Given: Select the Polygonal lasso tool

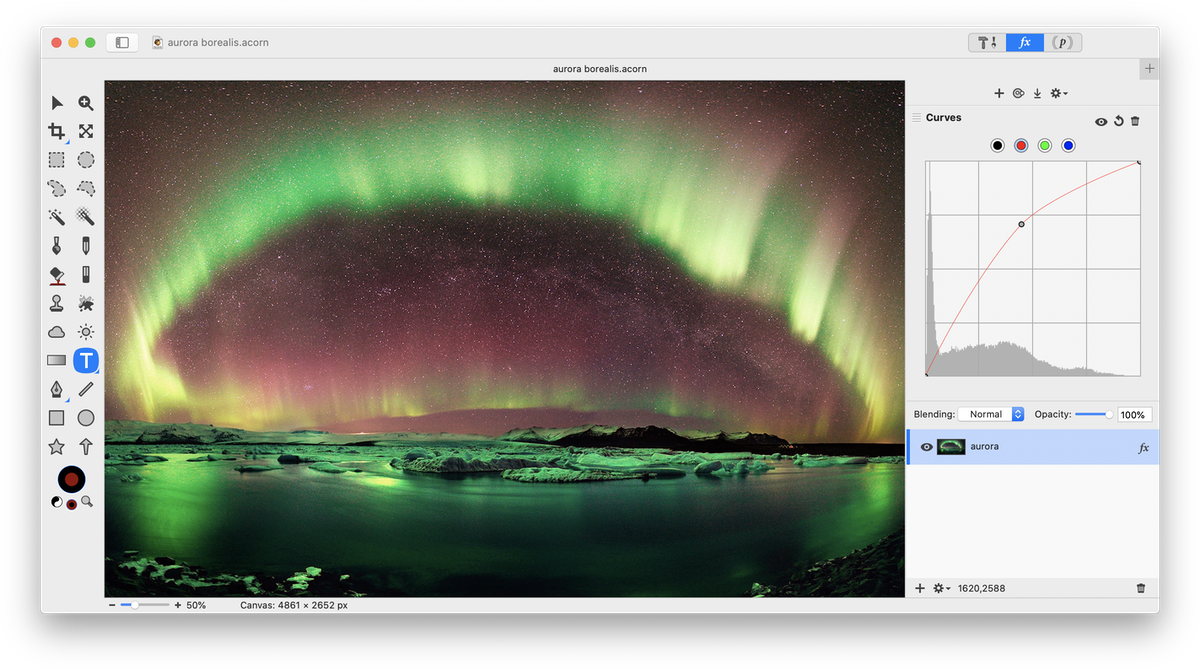Looking at the screenshot, I should (86, 188).
